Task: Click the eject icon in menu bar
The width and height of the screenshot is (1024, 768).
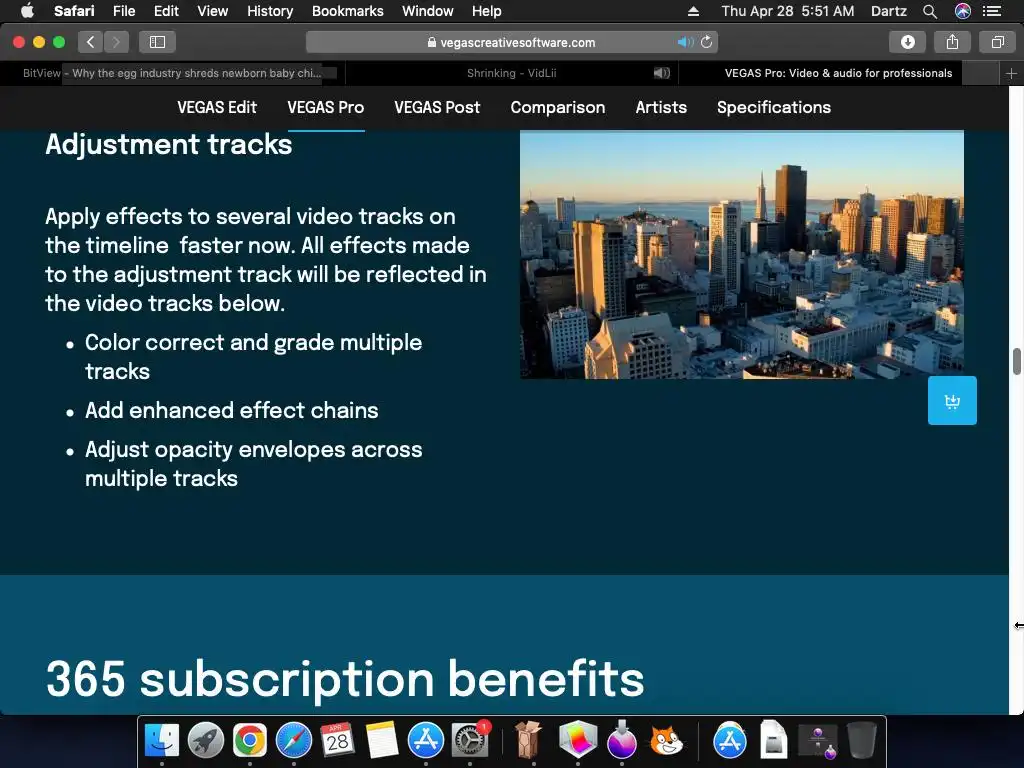Action: pyautogui.click(x=694, y=11)
